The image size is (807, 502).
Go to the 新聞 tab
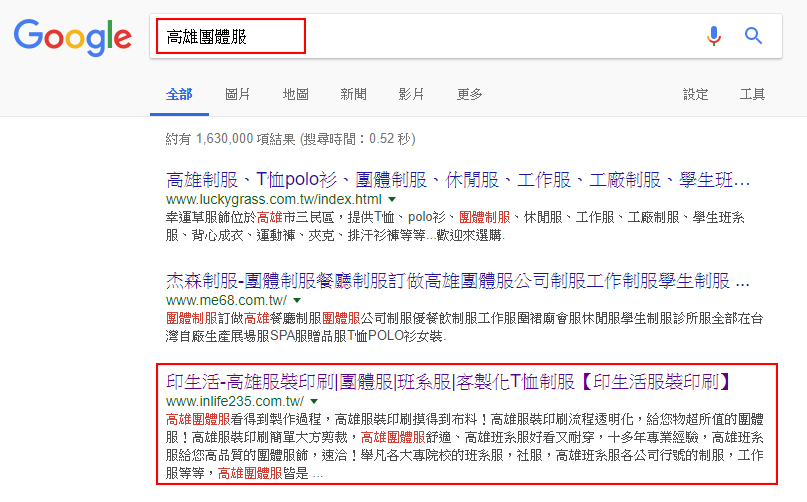(353, 94)
